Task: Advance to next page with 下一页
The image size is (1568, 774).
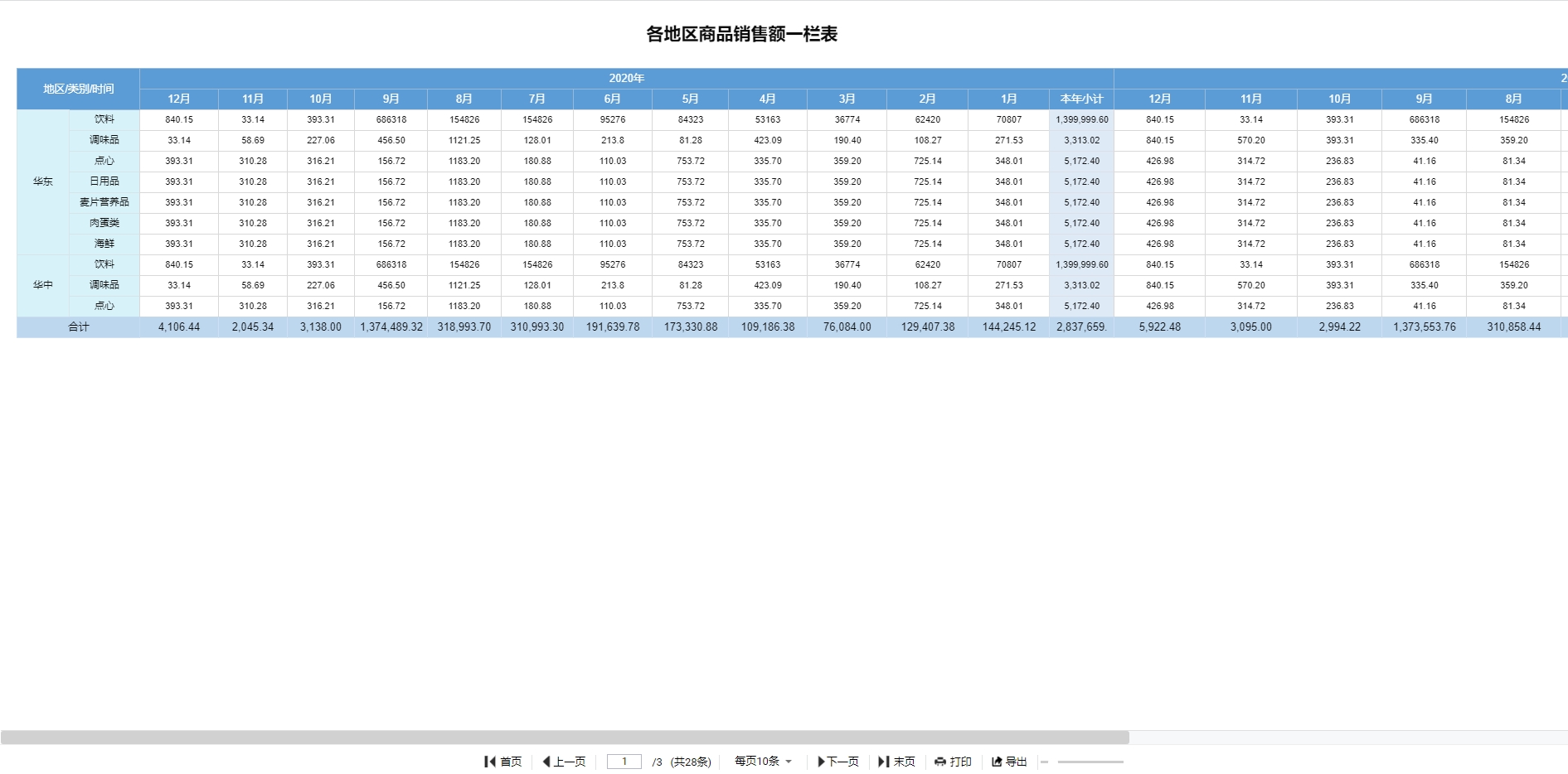Action: click(x=838, y=762)
